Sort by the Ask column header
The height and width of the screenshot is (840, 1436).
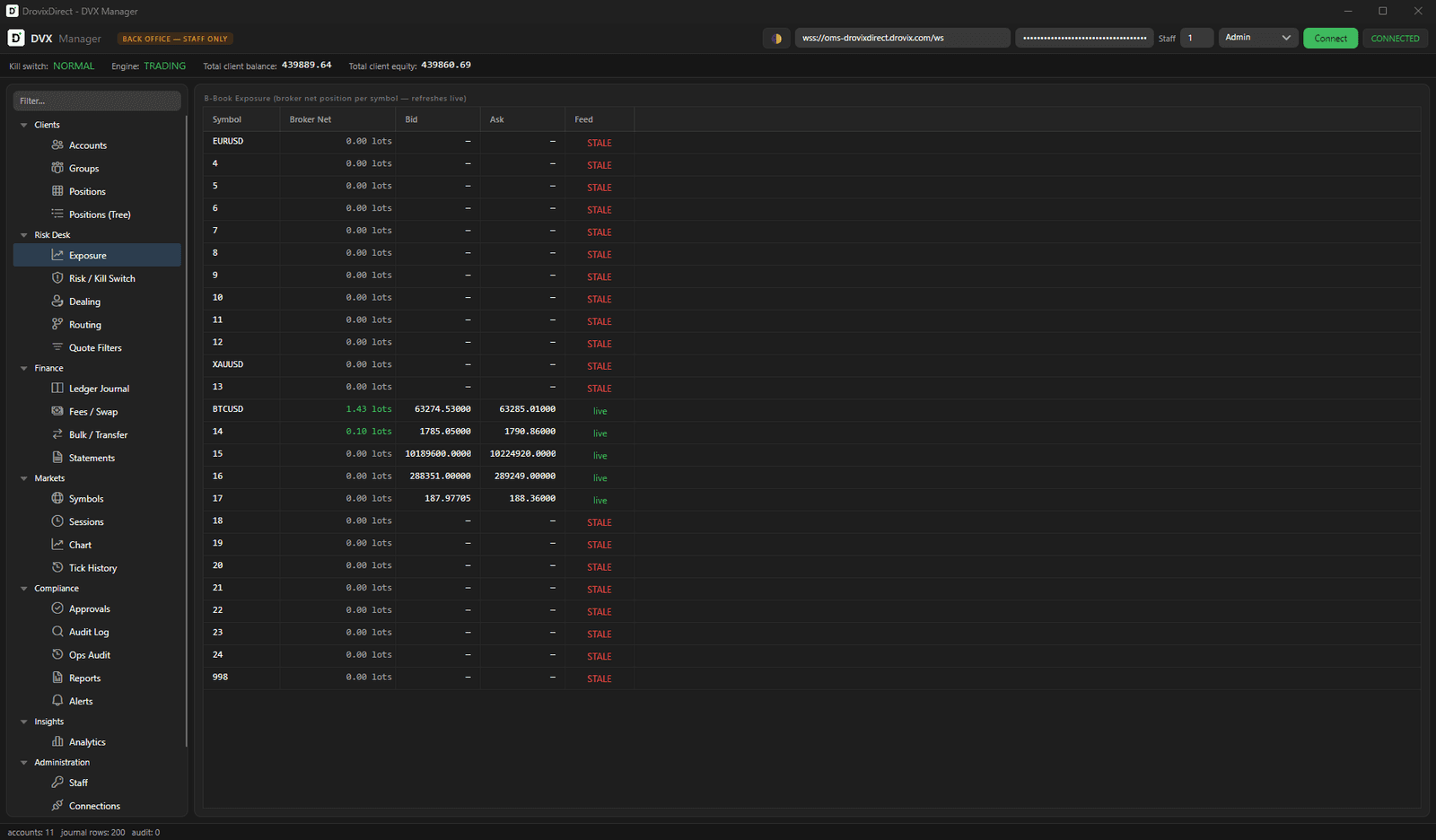[x=522, y=119]
